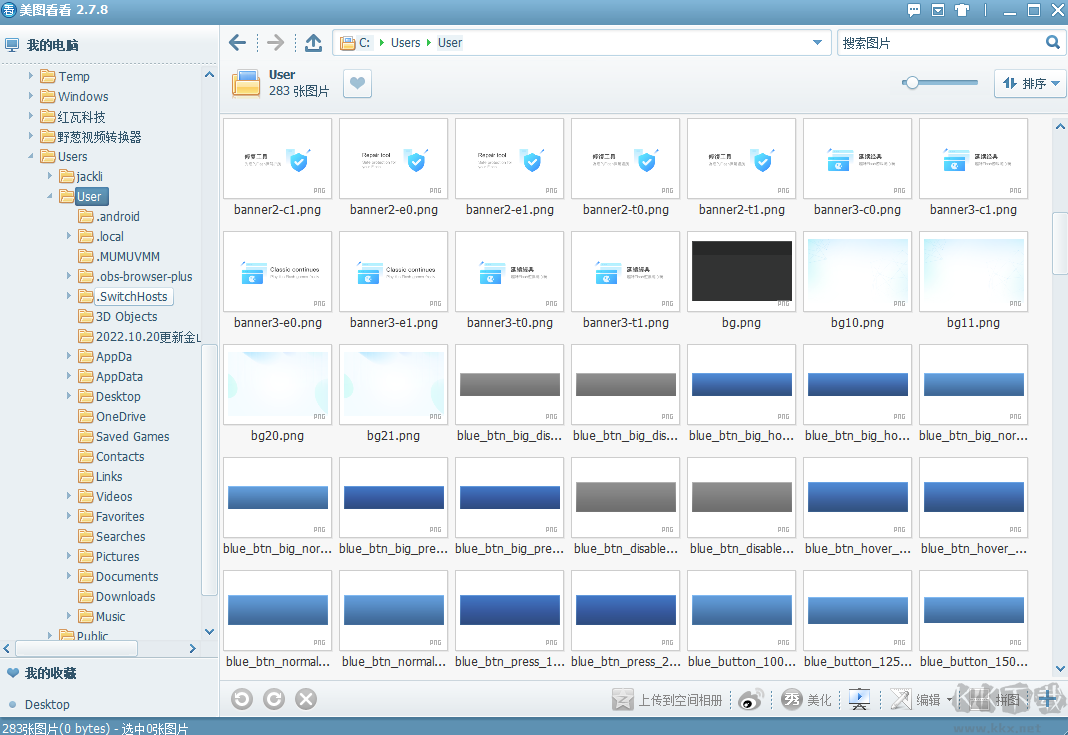Click the delete image icon
The image size is (1068, 735).
[x=307, y=699]
